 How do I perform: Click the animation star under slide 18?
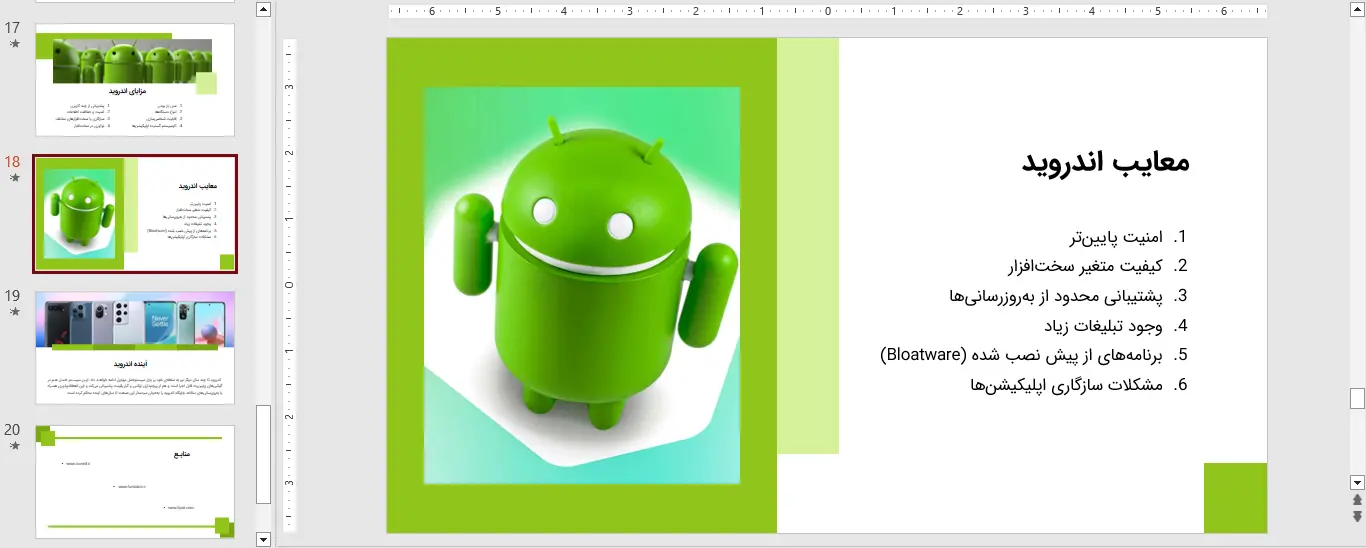coord(14,178)
